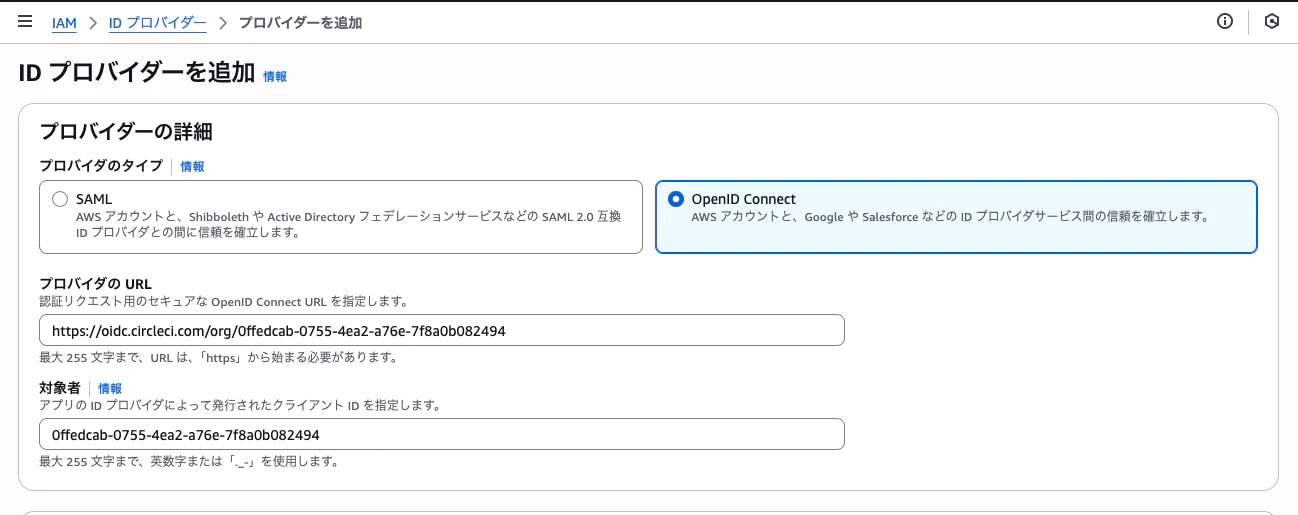
Task: Click 情報 link next to プロバイダのタイプ
Action: pos(192,167)
